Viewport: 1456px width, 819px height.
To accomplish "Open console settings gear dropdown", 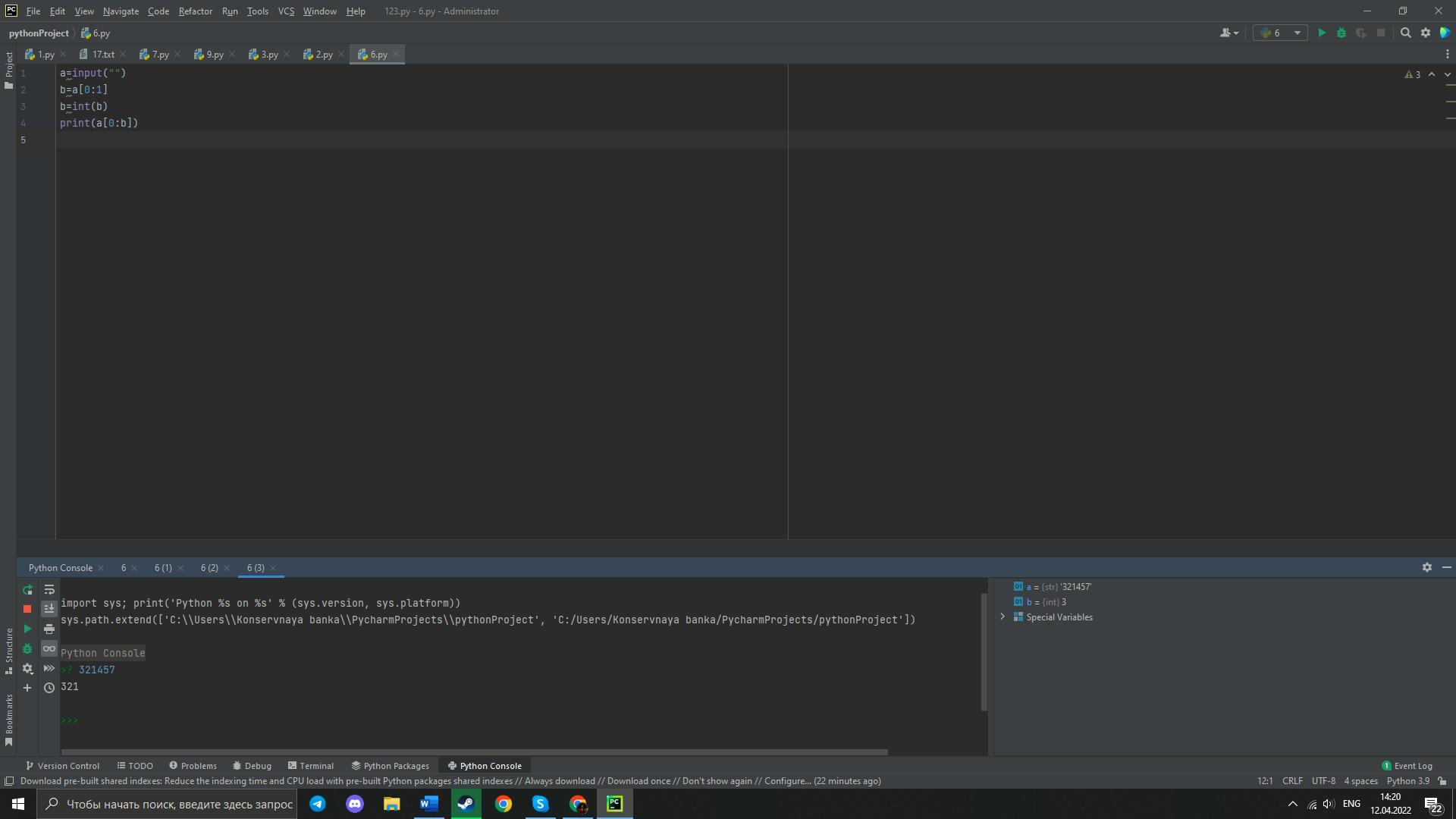I will click(x=27, y=668).
